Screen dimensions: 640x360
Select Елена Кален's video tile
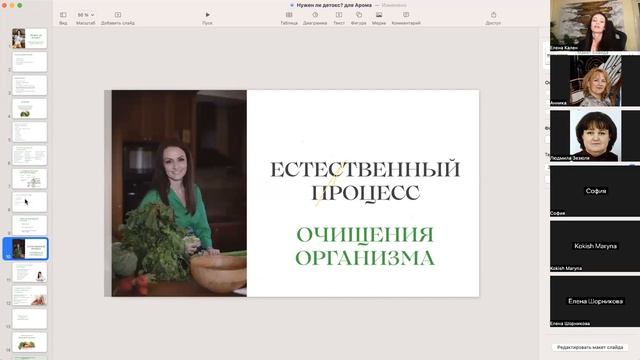tap(595, 25)
